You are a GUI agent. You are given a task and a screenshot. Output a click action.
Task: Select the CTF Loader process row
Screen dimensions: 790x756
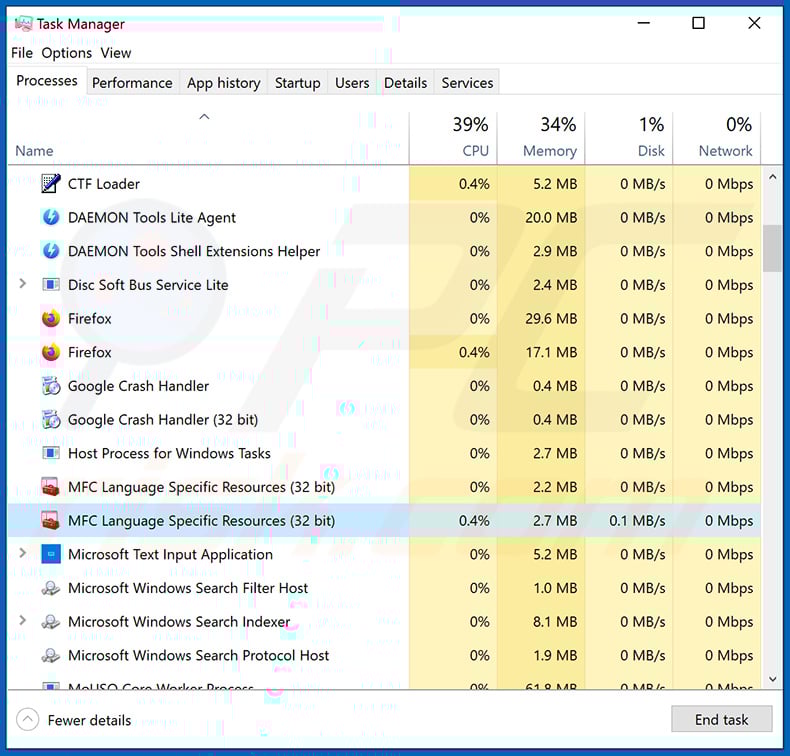(x=384, y=184)
